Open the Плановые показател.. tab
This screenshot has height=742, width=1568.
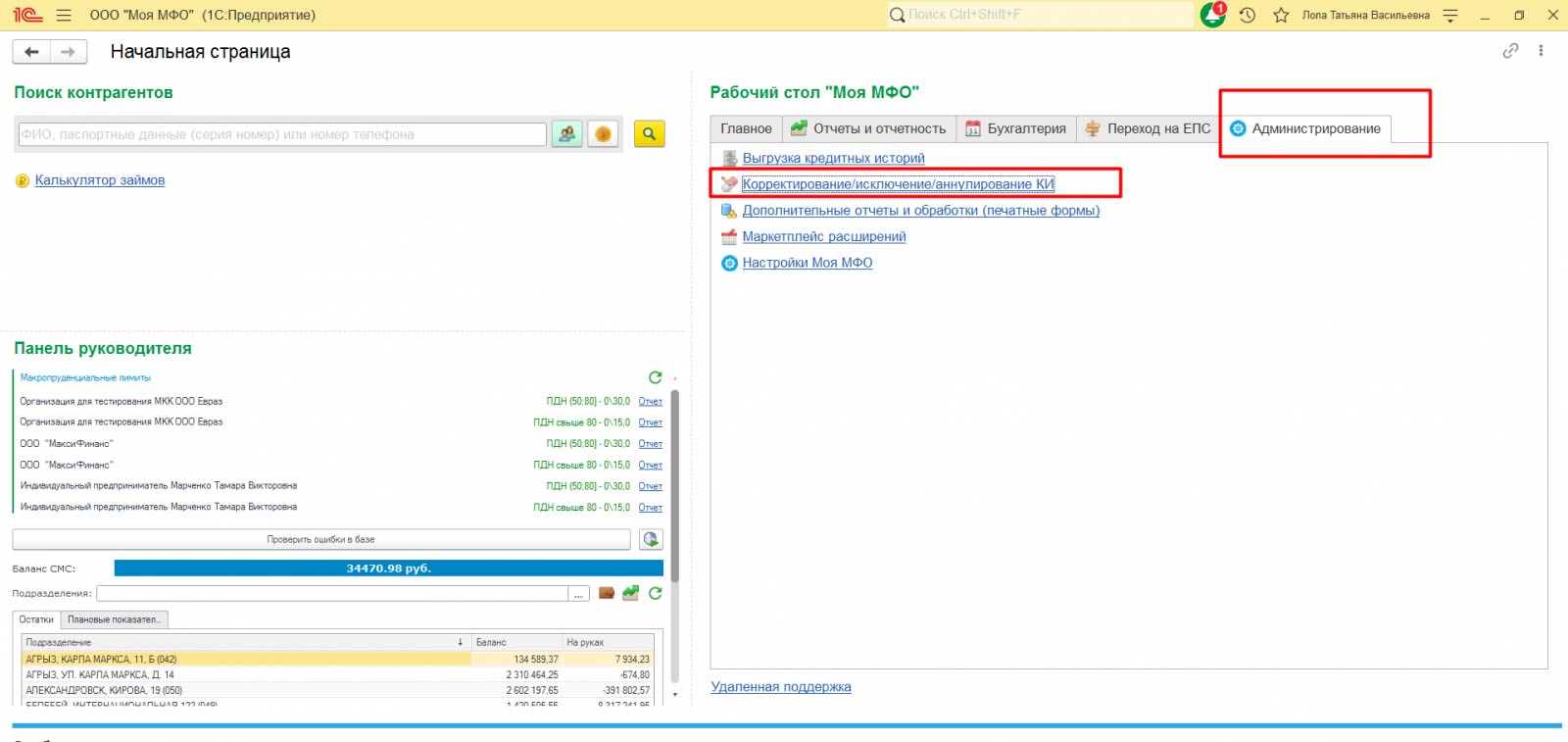114,619
